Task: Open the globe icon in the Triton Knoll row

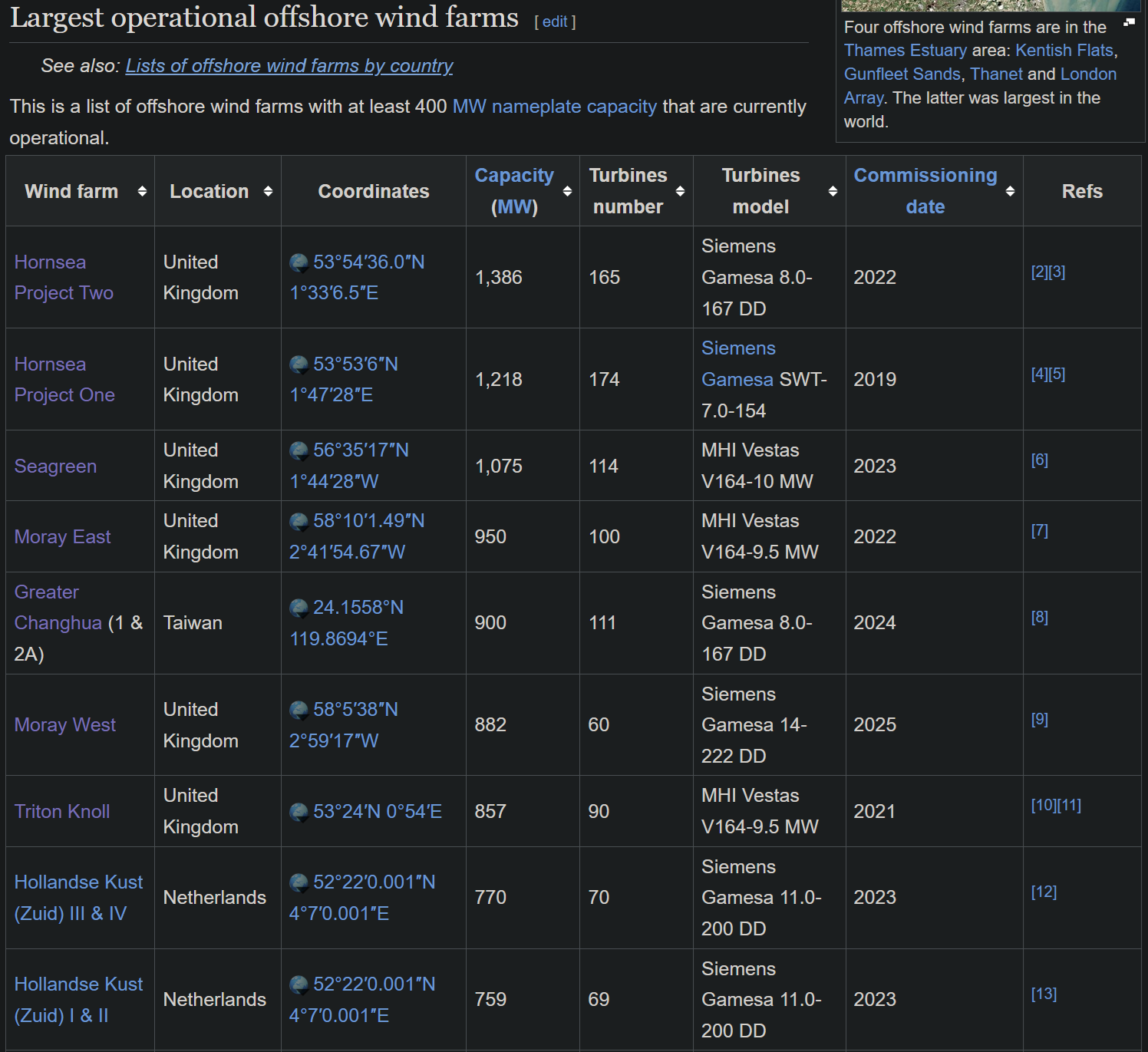Action: (299, 812)
